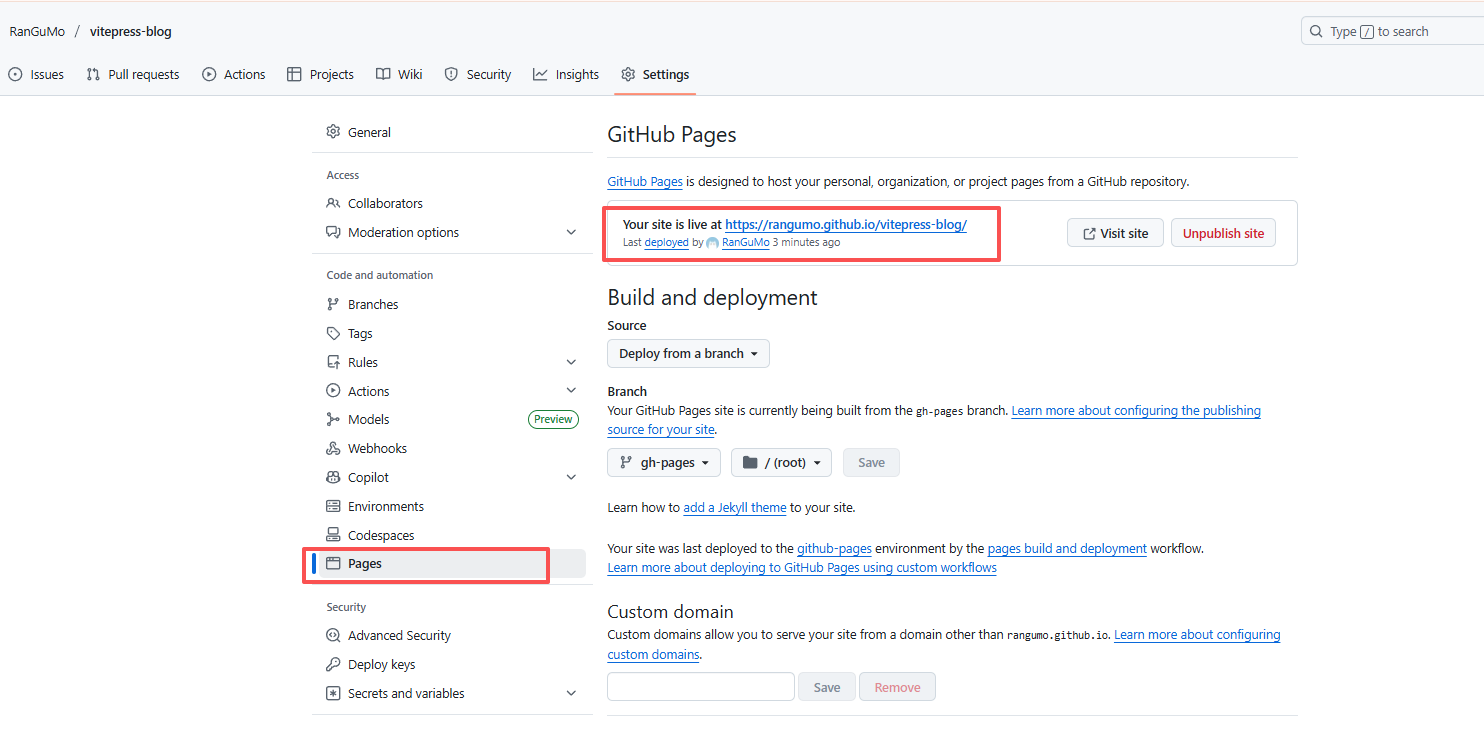Click the Advanced Security shield icon
This screenshot has height=729, width=1484.
pyautogui.click(x=334, y=635)
